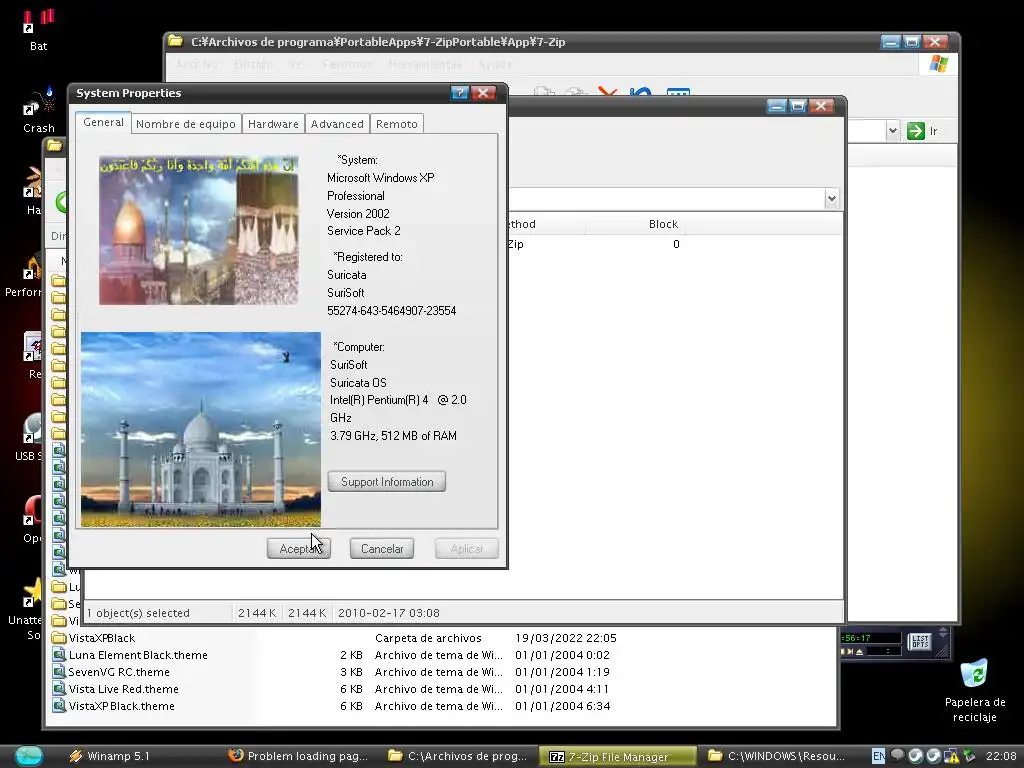
Task: Click the network warning tray icon
Action: point(952,756)
